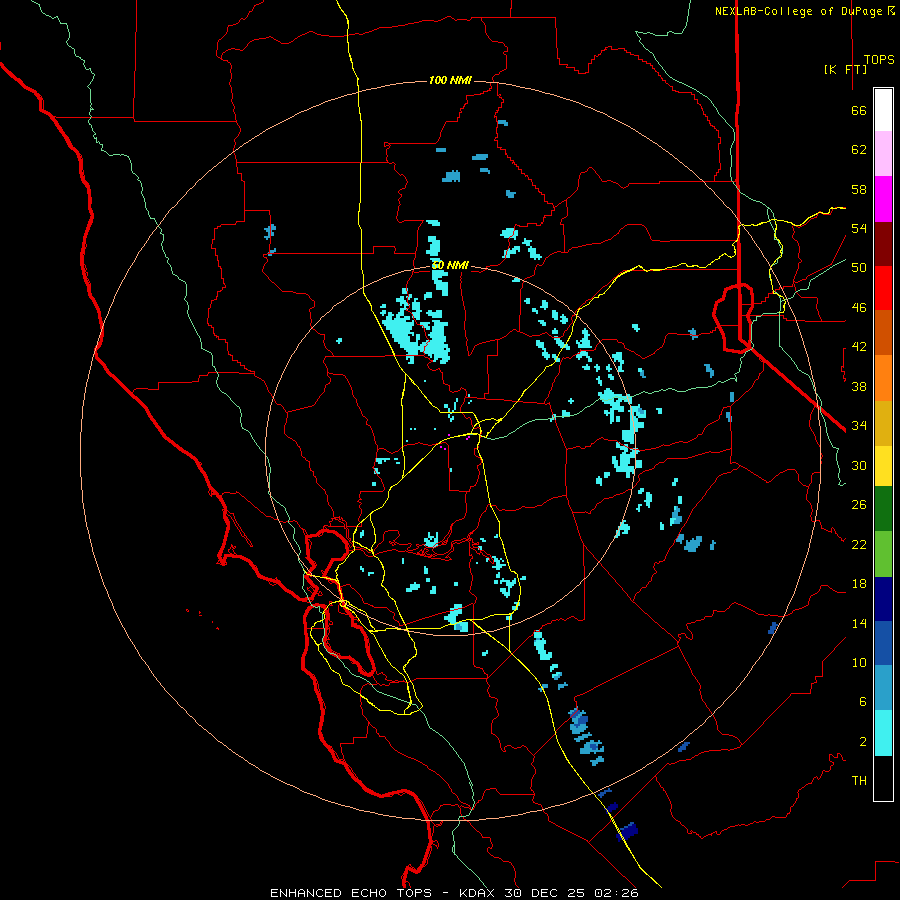Screen dimensions: 900x900
Task: Click the magenta legend swatch
Action: coord(883,199)
